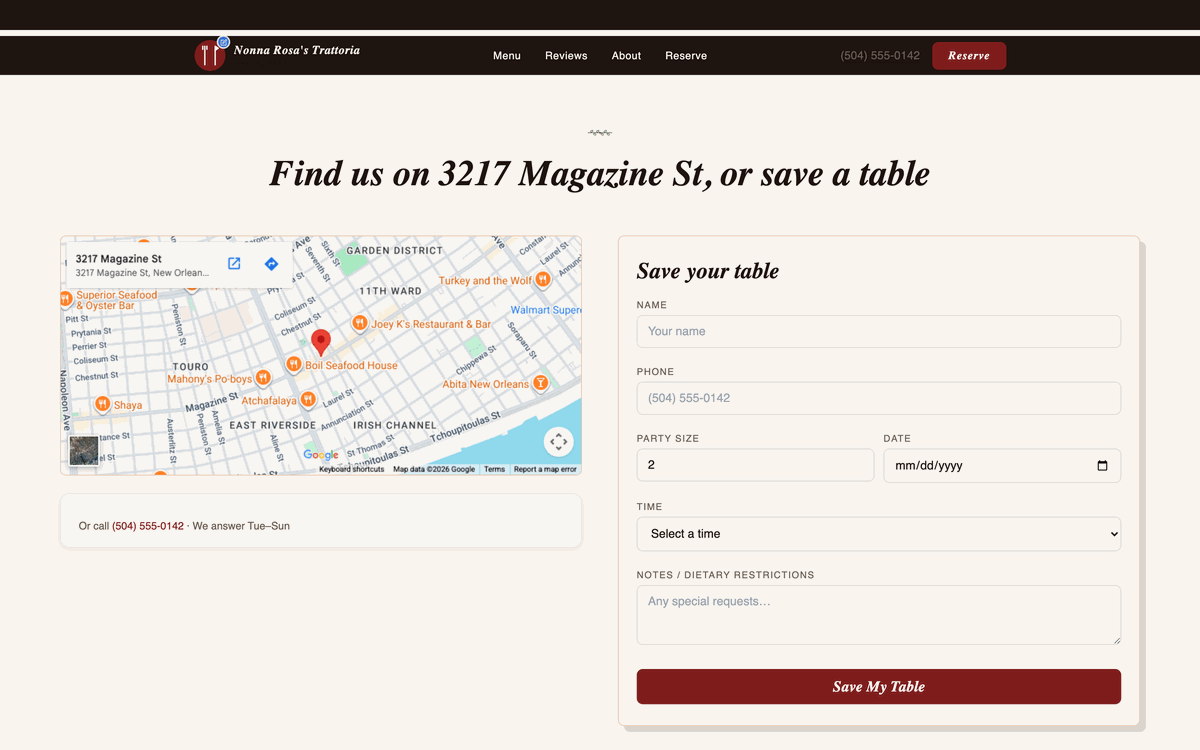Click the Abita New Orleans bar marker
1200x750 pixels.
coord(540,383)
